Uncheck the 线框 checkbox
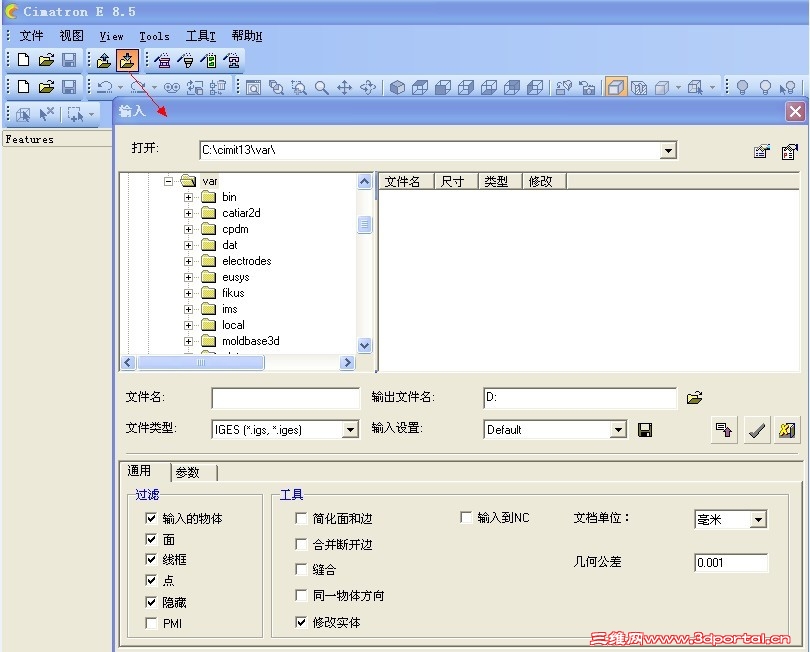 151,559
